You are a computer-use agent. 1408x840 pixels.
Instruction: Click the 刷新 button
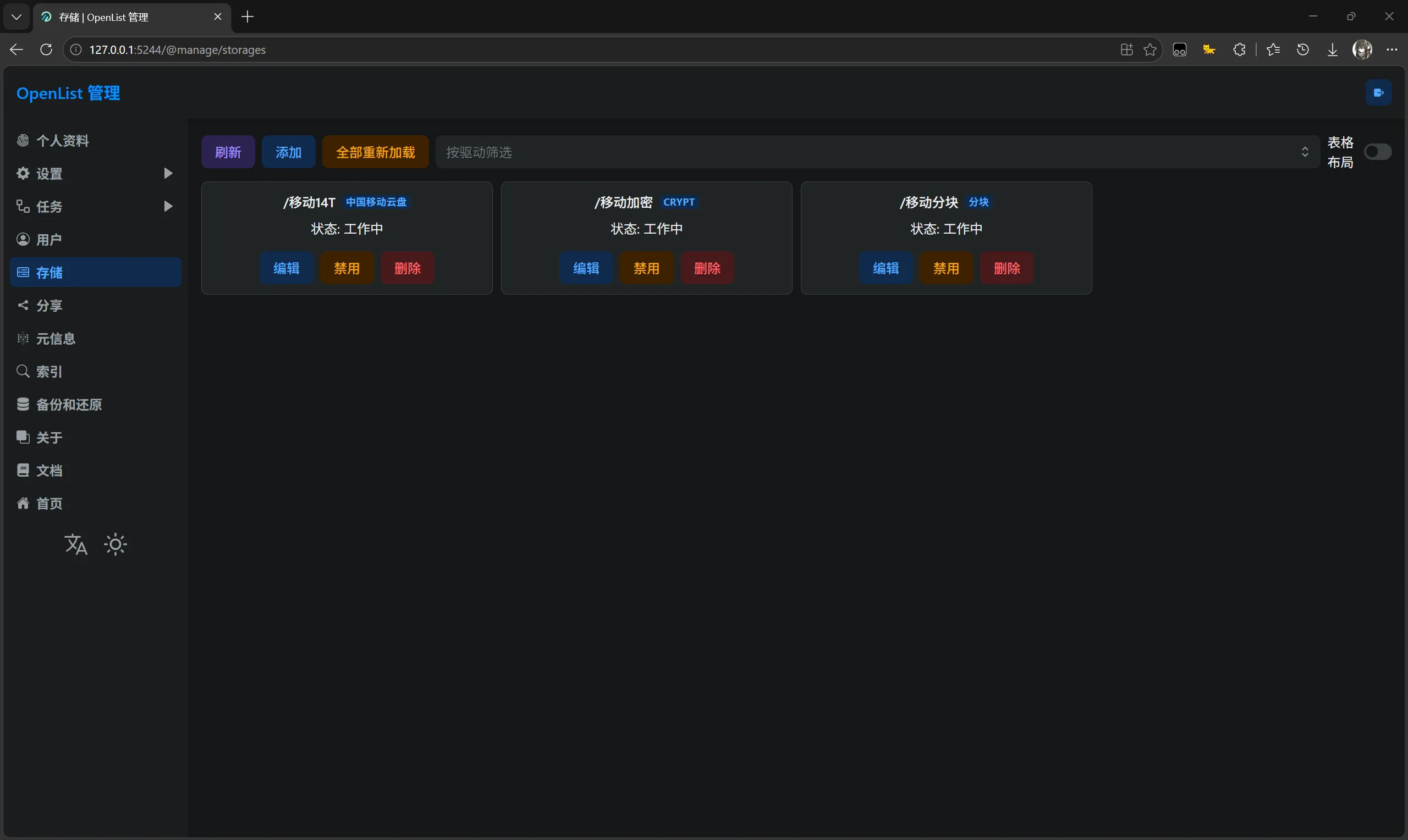tap(228, 152)
